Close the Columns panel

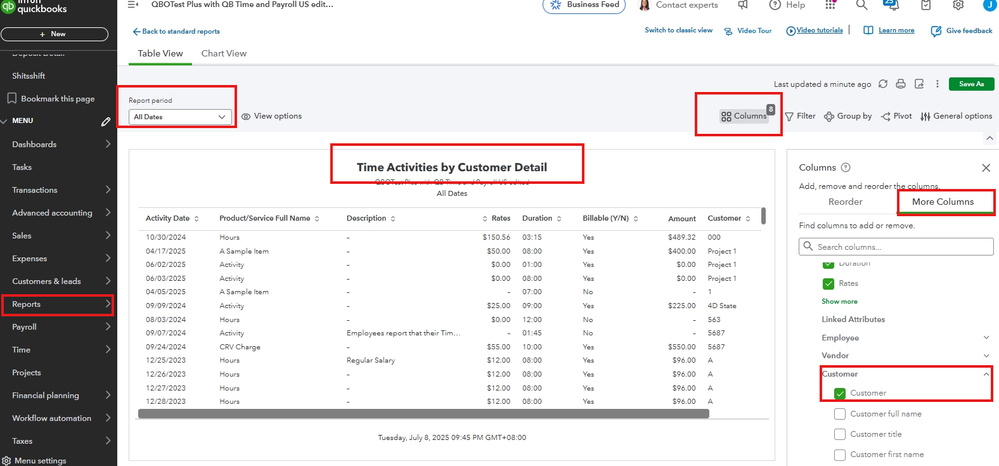(x=986, y=168)
